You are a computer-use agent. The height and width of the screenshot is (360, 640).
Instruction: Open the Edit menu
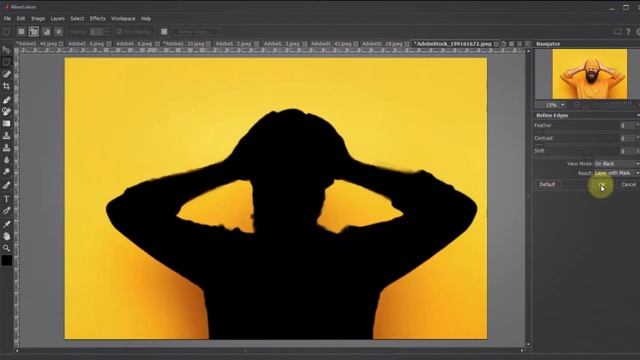(21, 18)
